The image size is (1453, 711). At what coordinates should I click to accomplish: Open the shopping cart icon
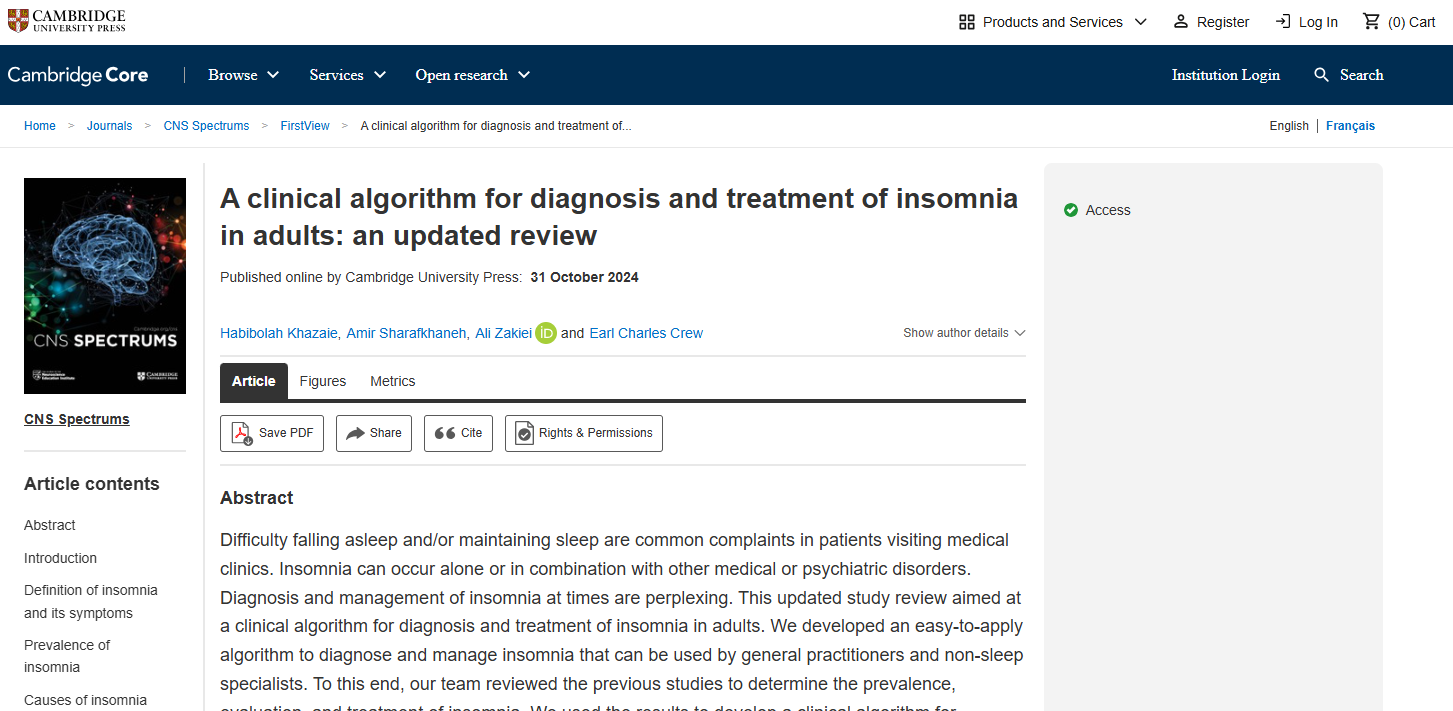pyautogui.click(x=1371, y=22)
